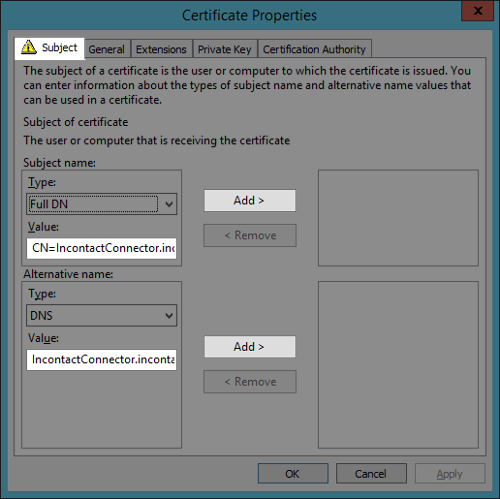500x499 pixels.
Task: Add the alternative name DNS value
Action: click(250, 347)
